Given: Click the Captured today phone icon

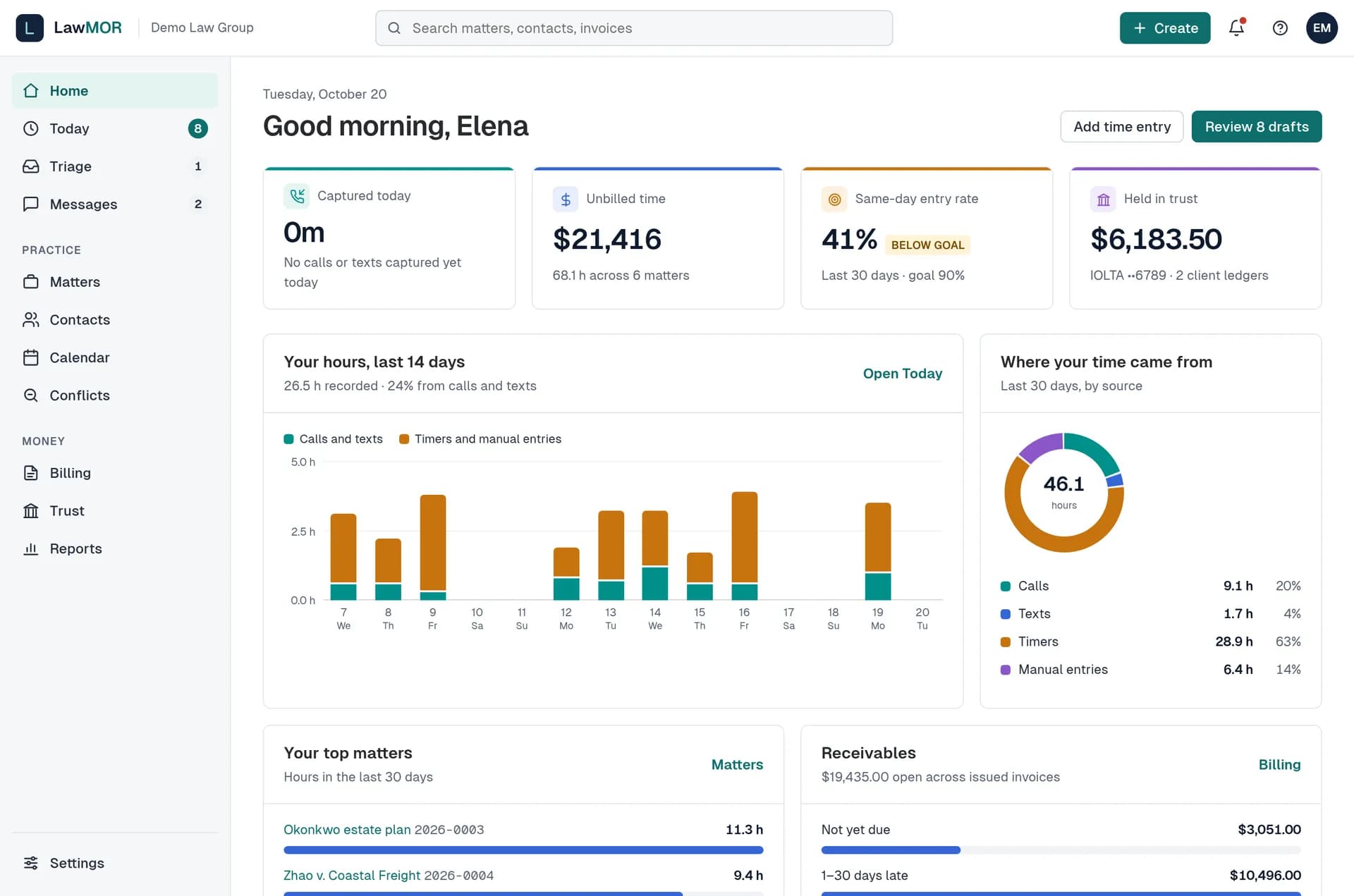Looking at the screenshot, I should point(297,196).
